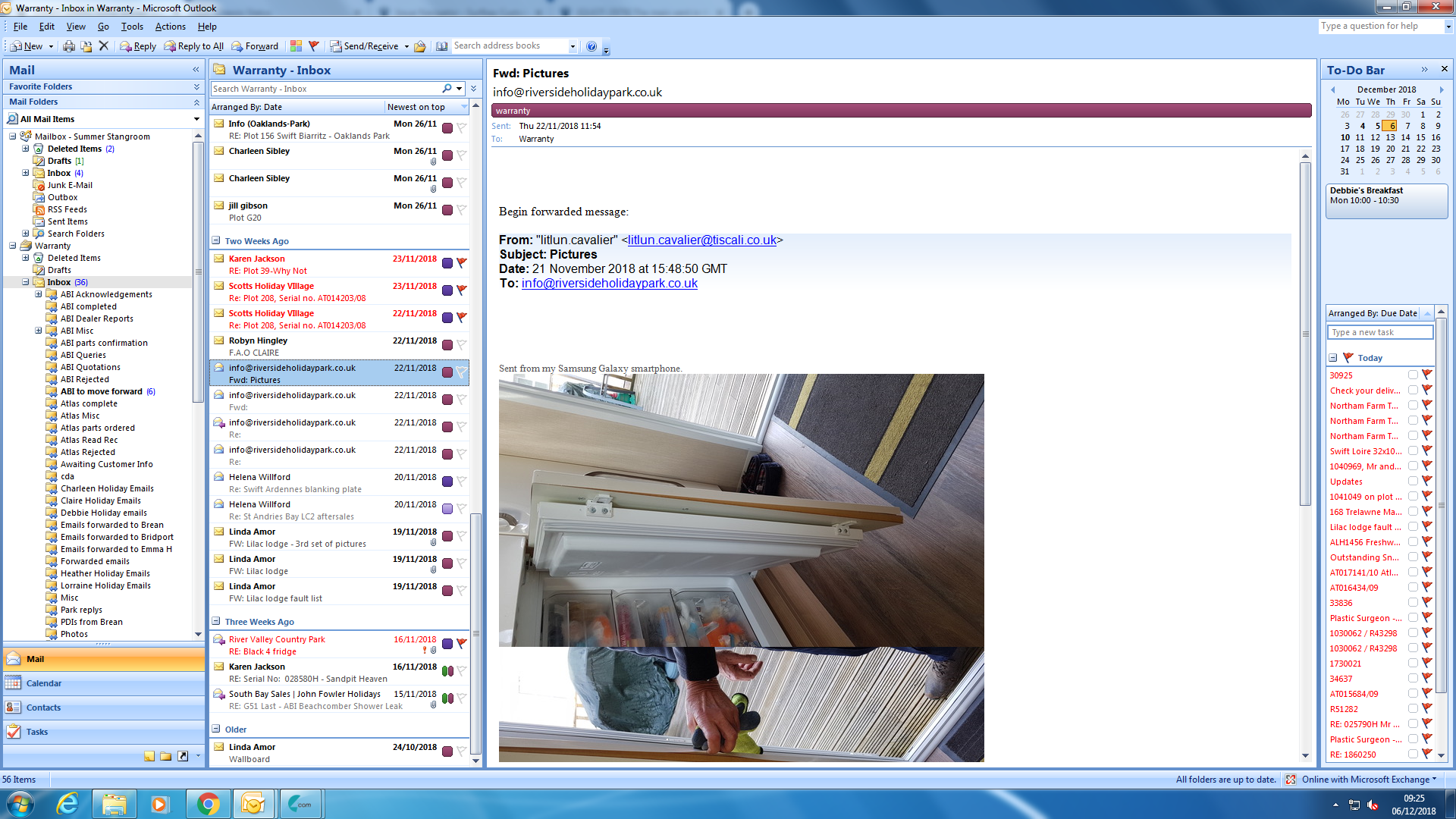Click the litlun.cavalier@tiscali.co.uk email link
The height and width of the screenshot is (819, 1456).
[701, 240]
